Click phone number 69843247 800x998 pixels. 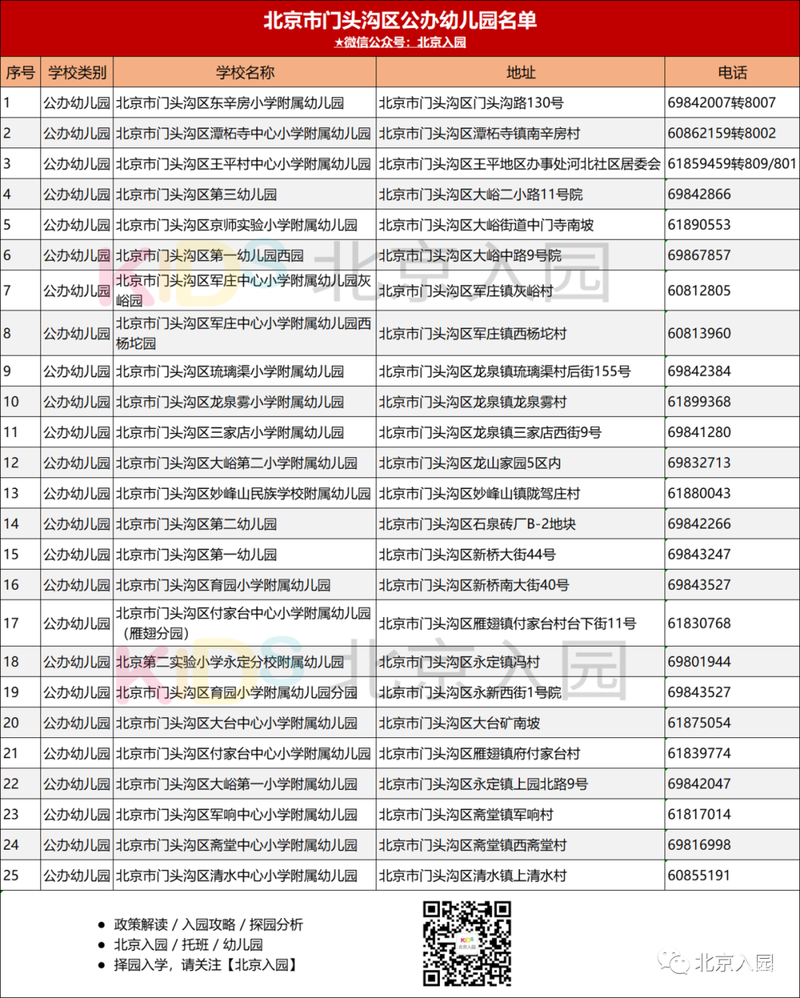click(x=699, y=554)
